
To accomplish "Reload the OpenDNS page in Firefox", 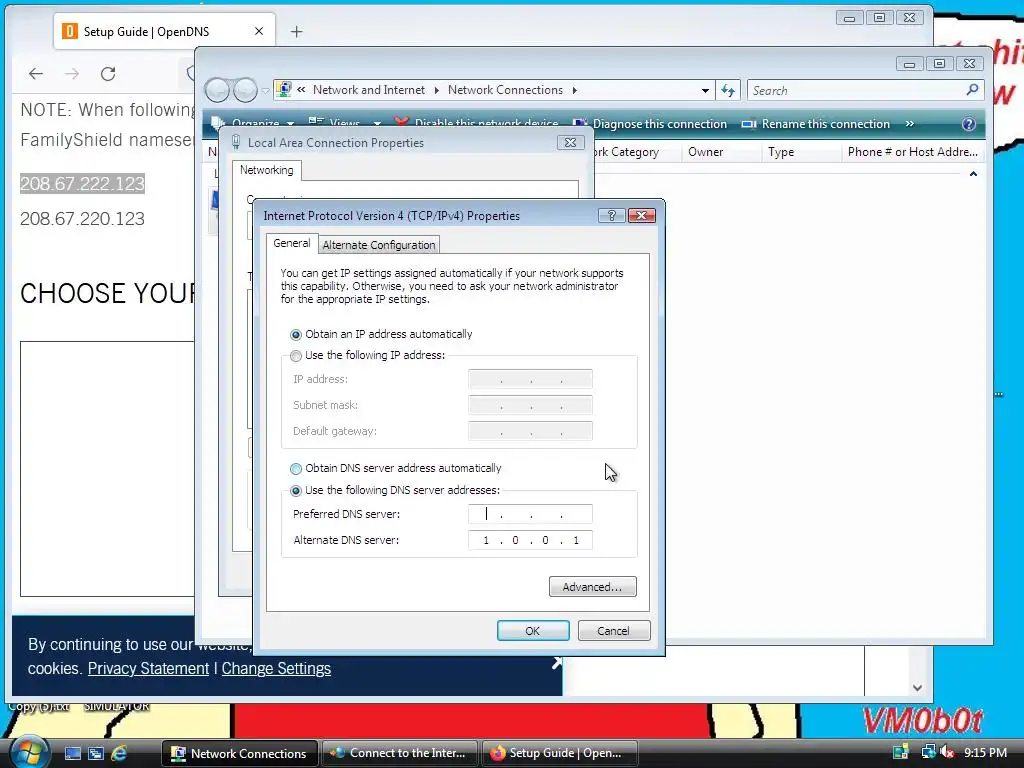I will 108,74.
